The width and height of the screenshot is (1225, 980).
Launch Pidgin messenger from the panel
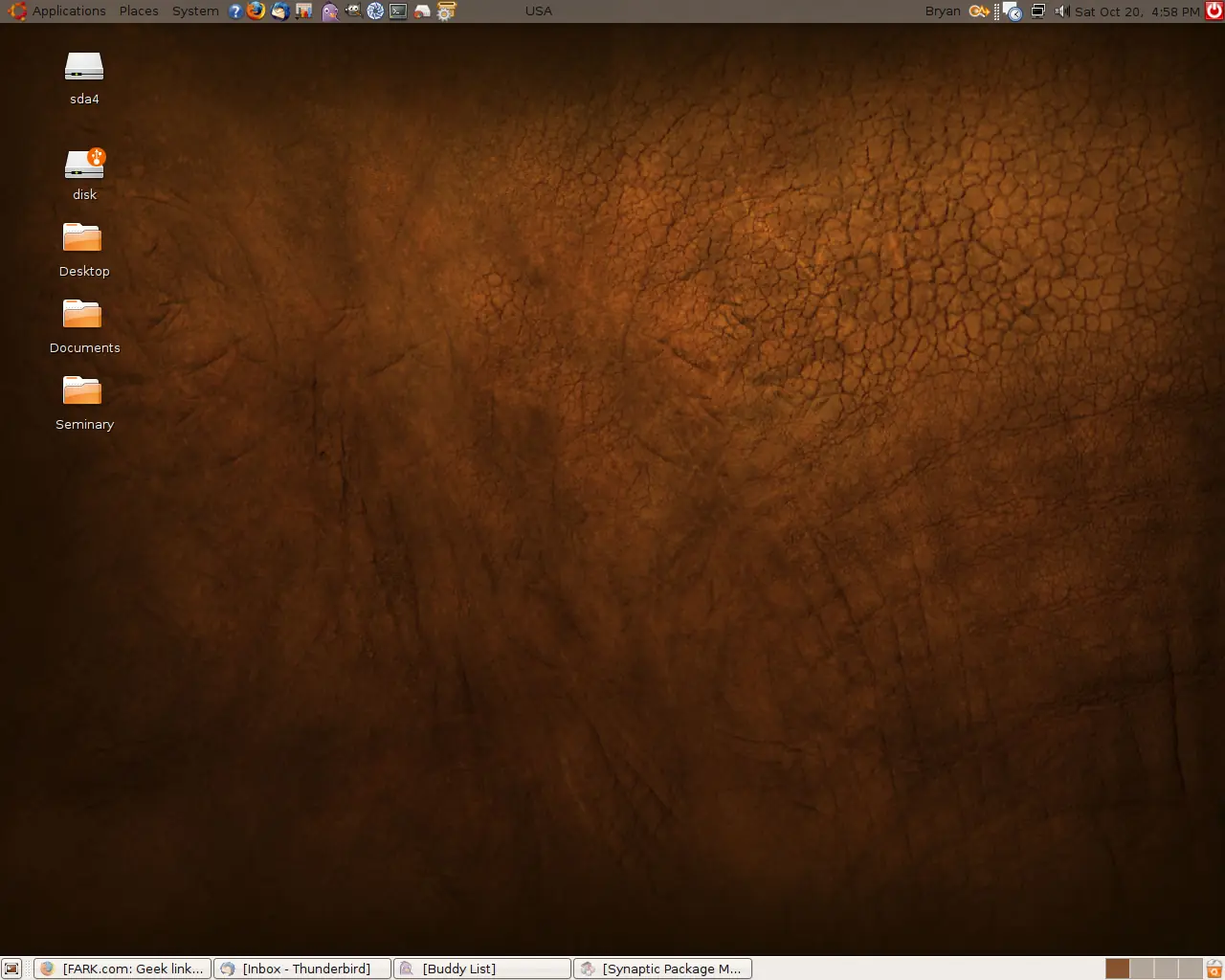(330, 11)
